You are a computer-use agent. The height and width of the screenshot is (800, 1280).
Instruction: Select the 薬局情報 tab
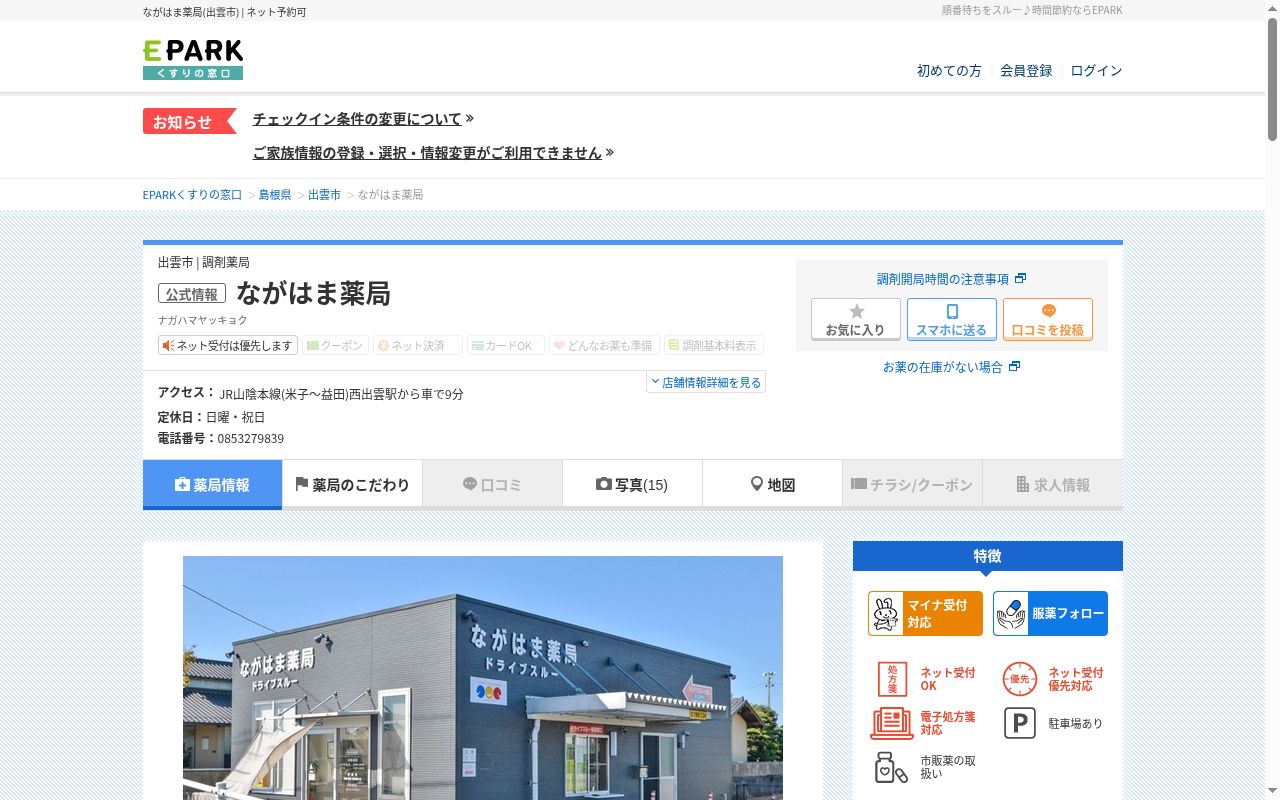[212, 485]
